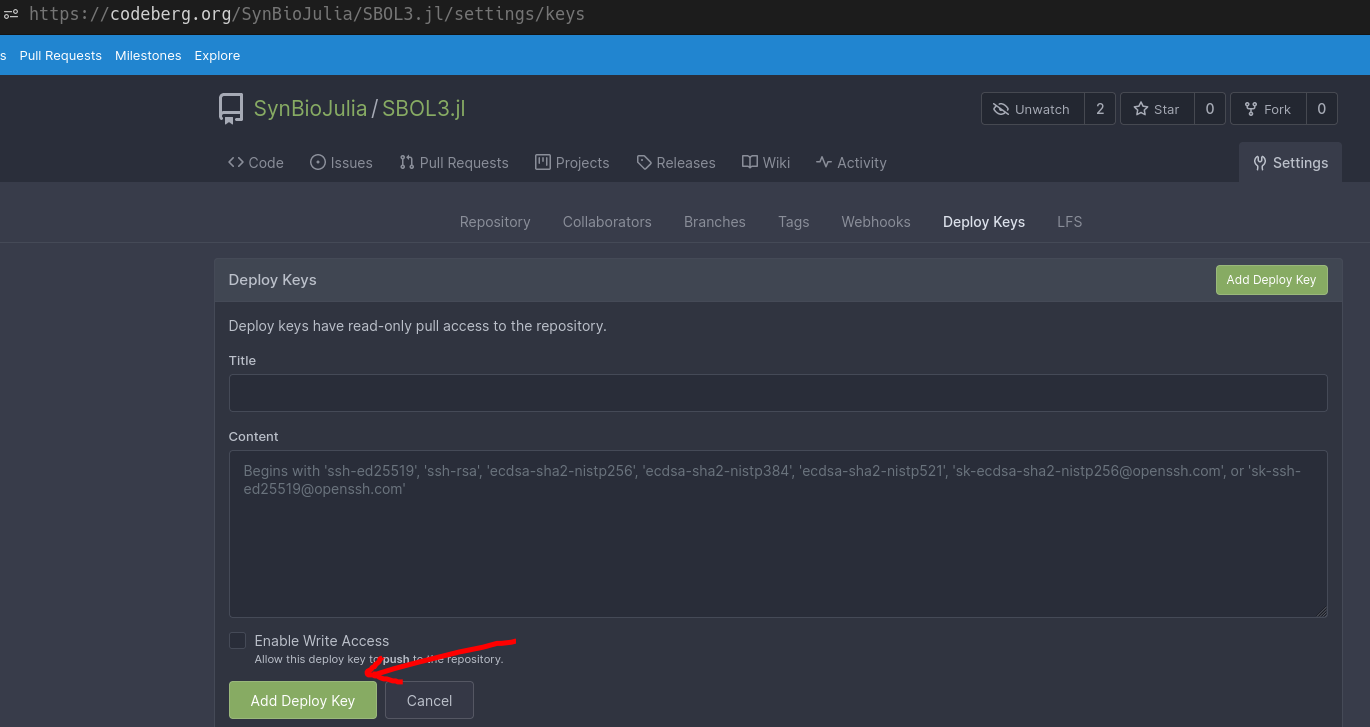Viewport: 1370px width, 727px height.
Task: Click the Projects board icon
Action: (541, 162)
